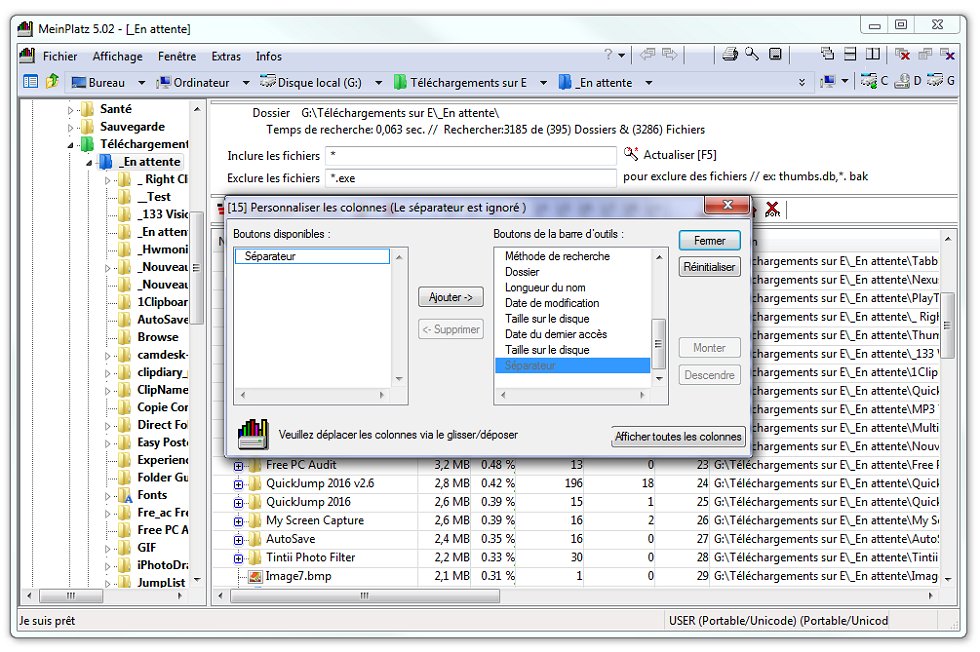Click the Ajouter -> button
980x652 pixels.
pos(451,297)
